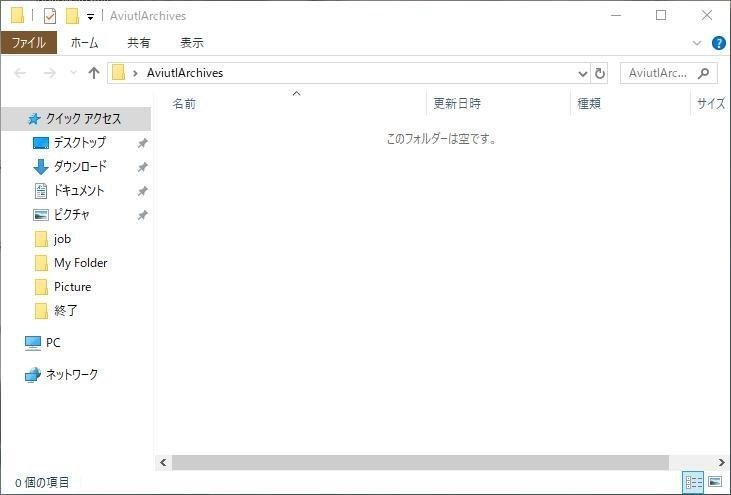This screenshot has width=731, height=495.
Task: Go forward with the right arrow button
Action: tap(49, 73)
